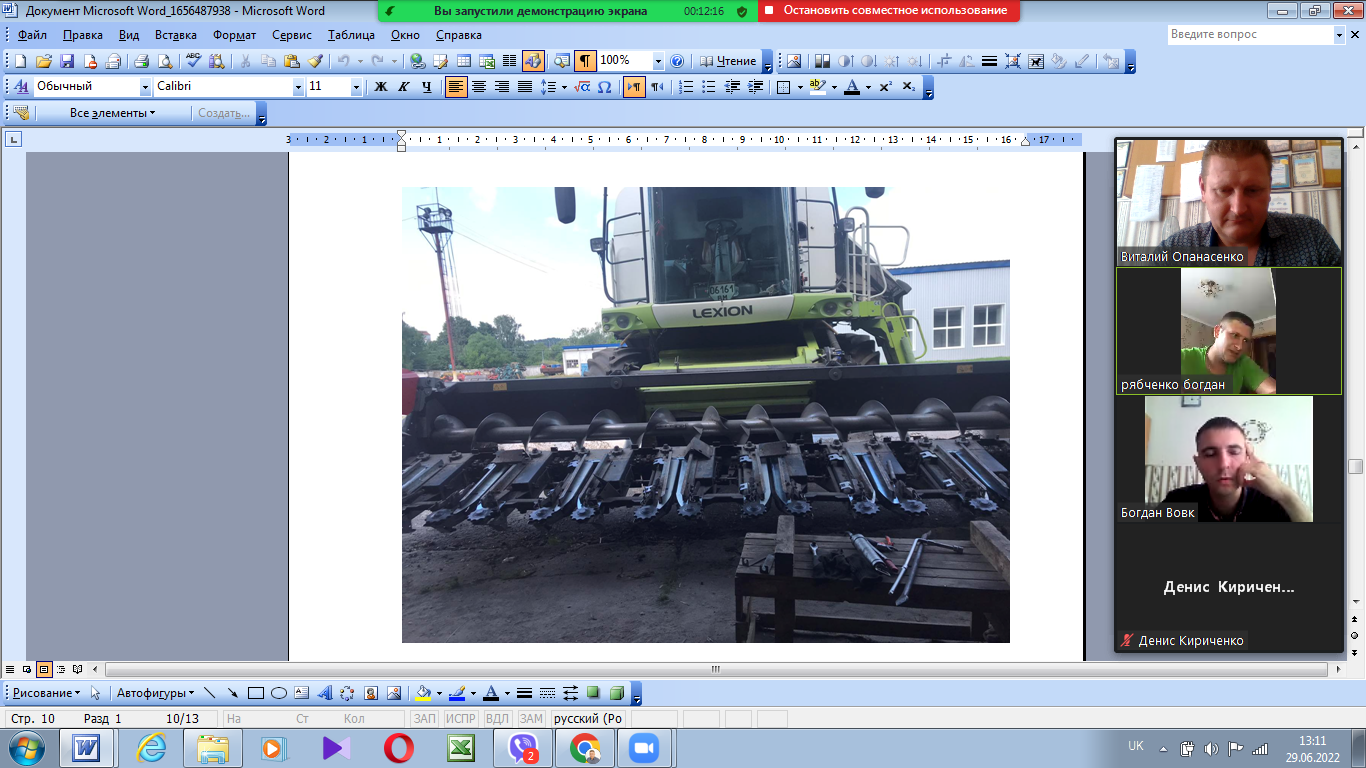Insert a symbol with the Omega icon
Image resolution: width=1366 pixels, height=768 pixels.
pyautogui.click(x=604, y=87)
